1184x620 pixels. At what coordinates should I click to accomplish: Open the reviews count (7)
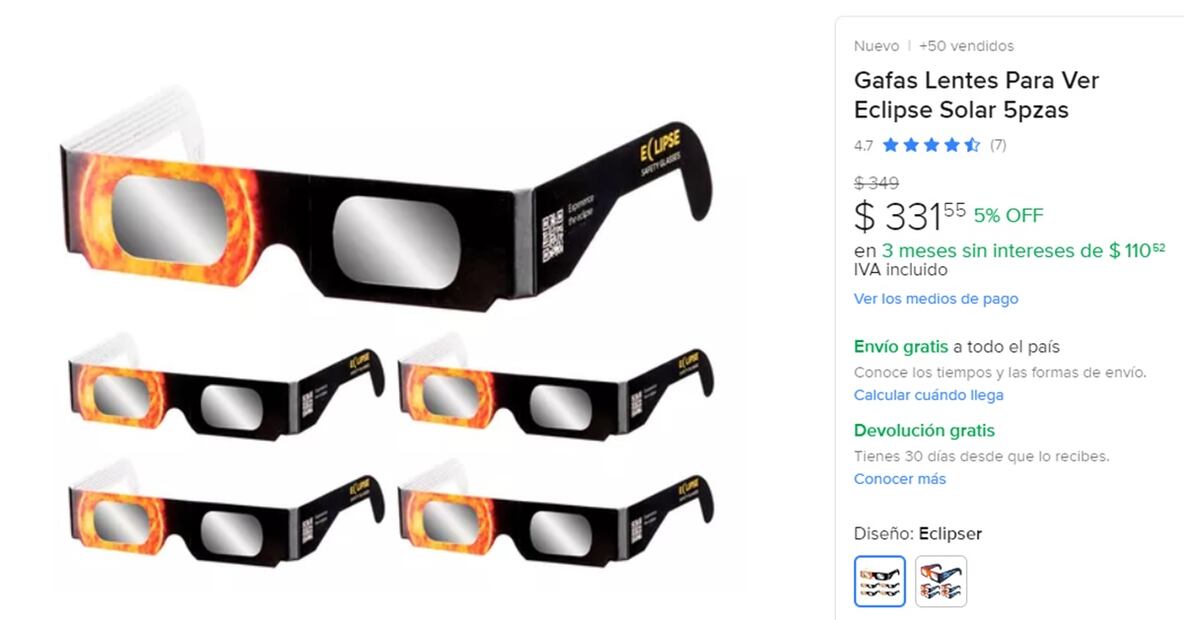pos(997,145)
